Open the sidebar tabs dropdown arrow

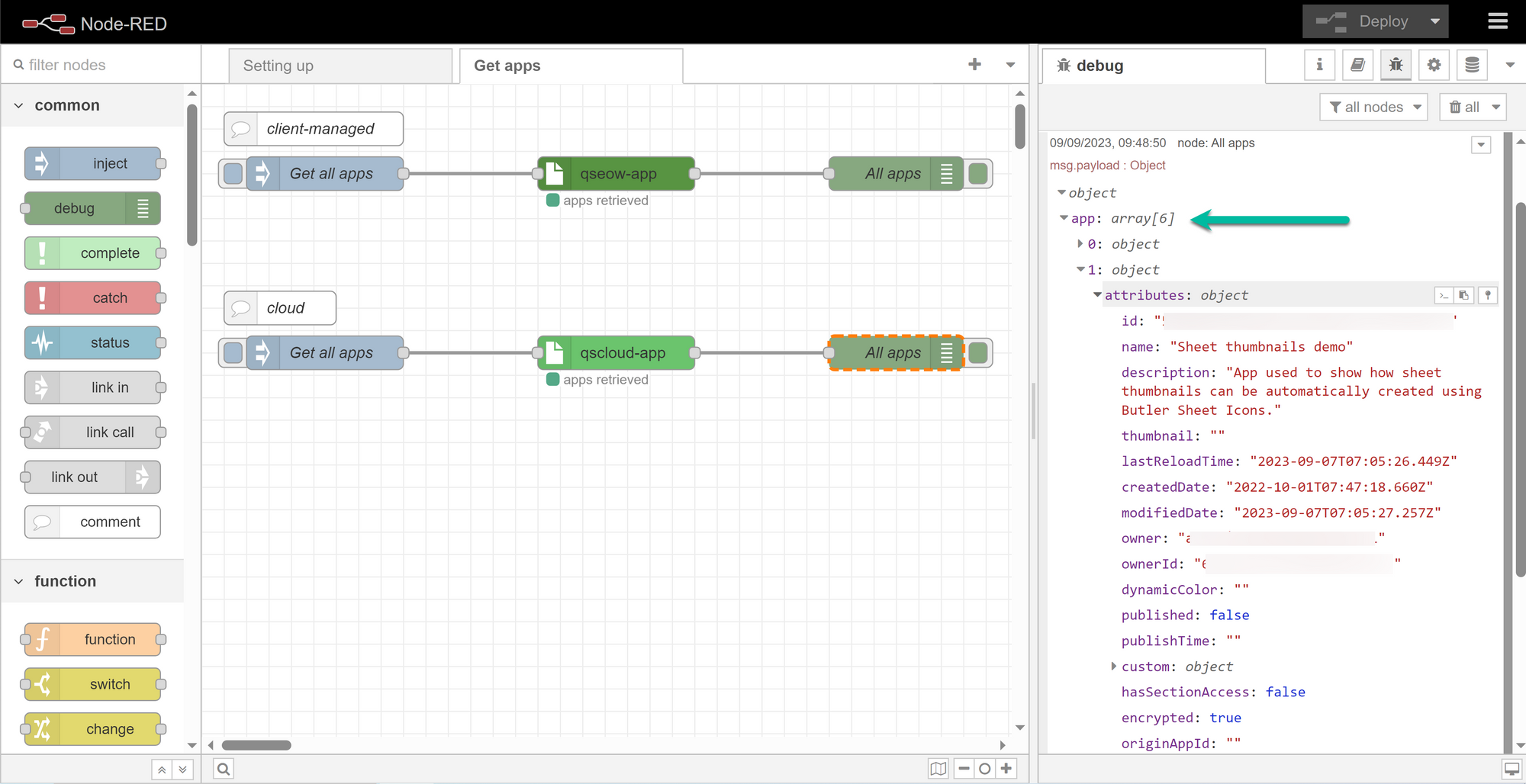[1509, 65]
